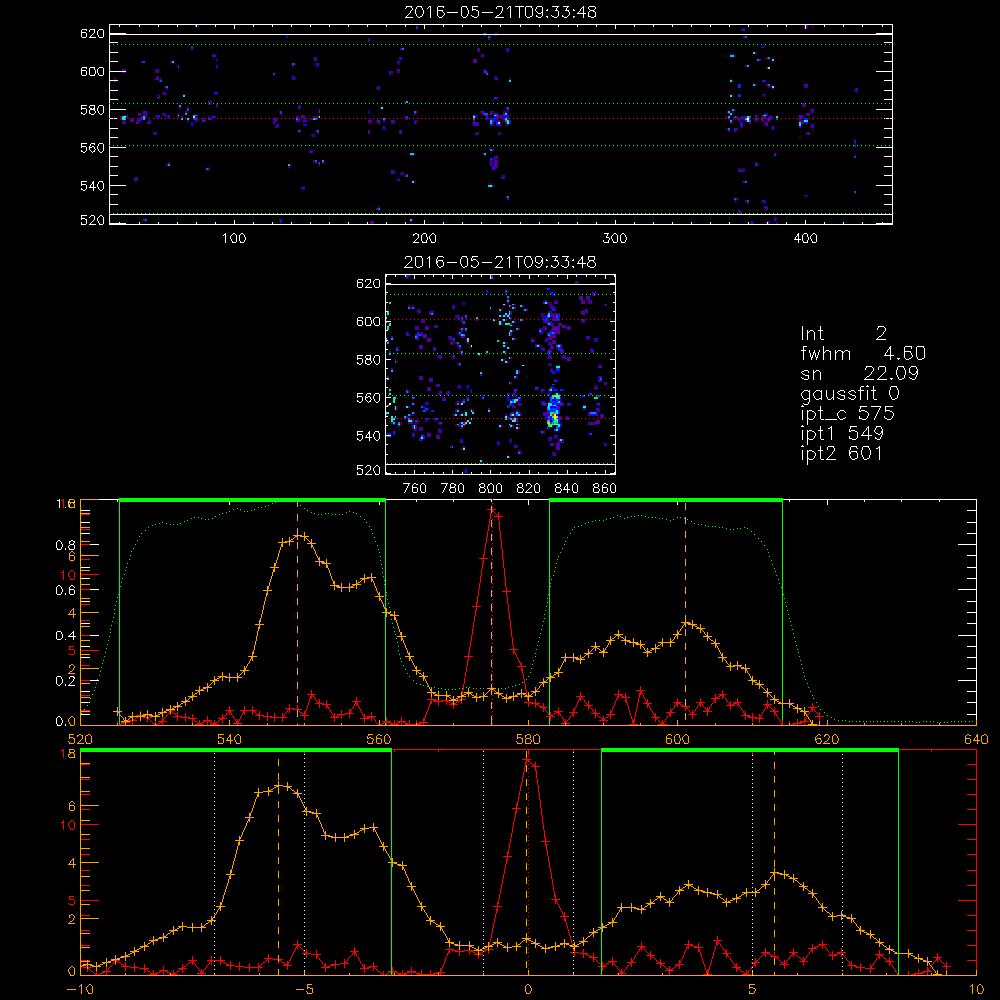The width and height of the screenshot is (1000, 1000).
Task: Select the 'fwhm 4.60' value text
Action: 863,353
